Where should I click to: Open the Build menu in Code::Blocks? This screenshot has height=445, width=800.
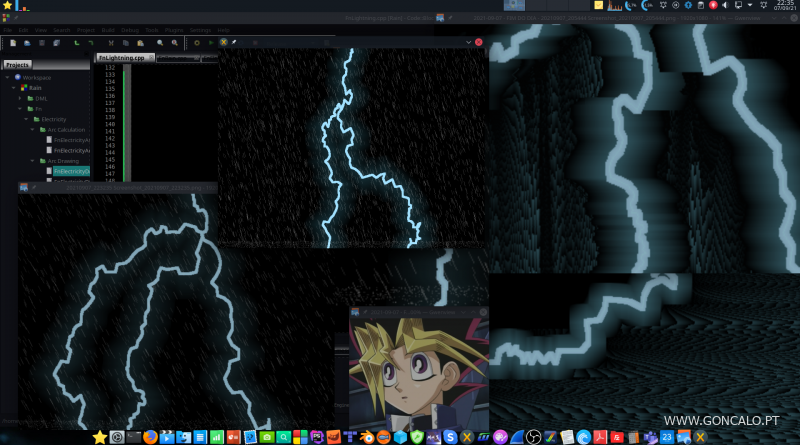(106, 30)
